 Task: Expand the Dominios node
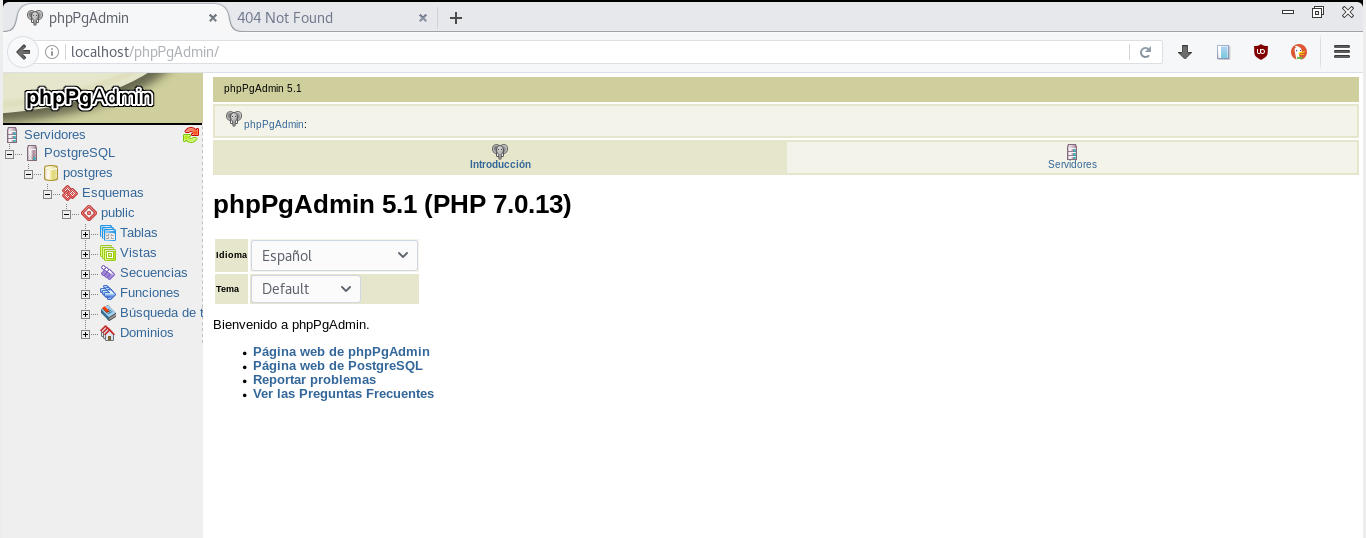pos(86,334)
